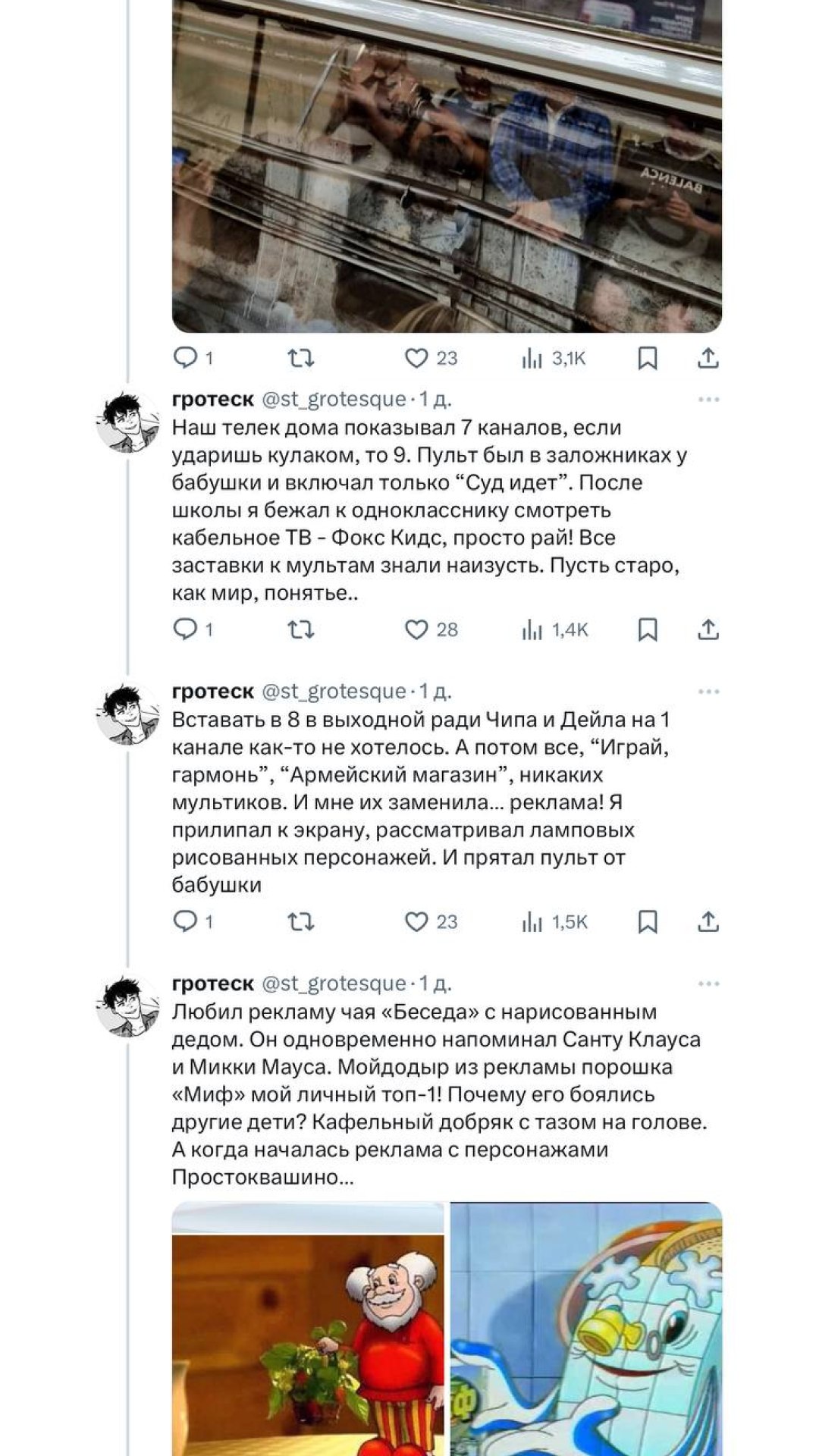Bookmark the tweet about реклама чая «Беседа»

tap(646, 921)
